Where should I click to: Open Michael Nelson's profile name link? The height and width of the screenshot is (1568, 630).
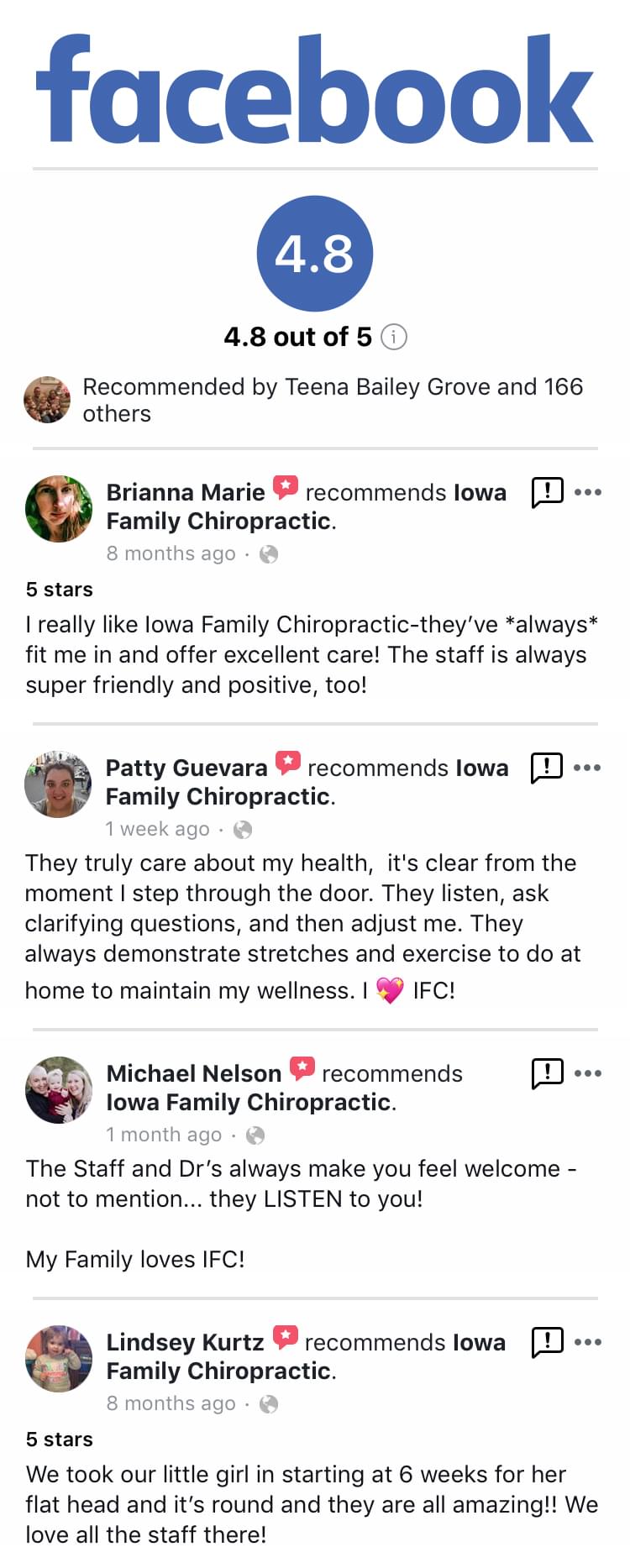pos(194,1073)
